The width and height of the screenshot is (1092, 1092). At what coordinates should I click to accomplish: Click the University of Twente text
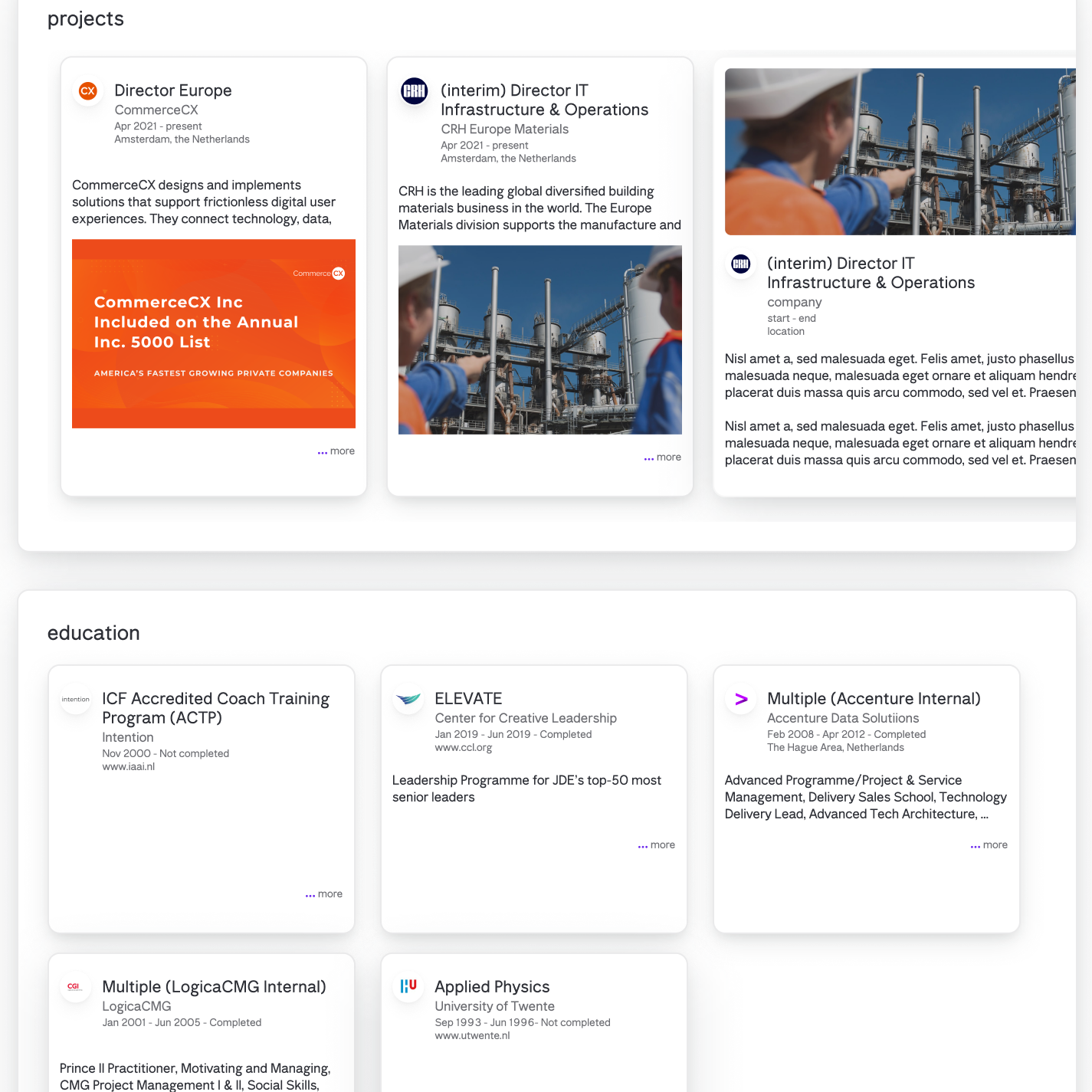(494, 1006)
